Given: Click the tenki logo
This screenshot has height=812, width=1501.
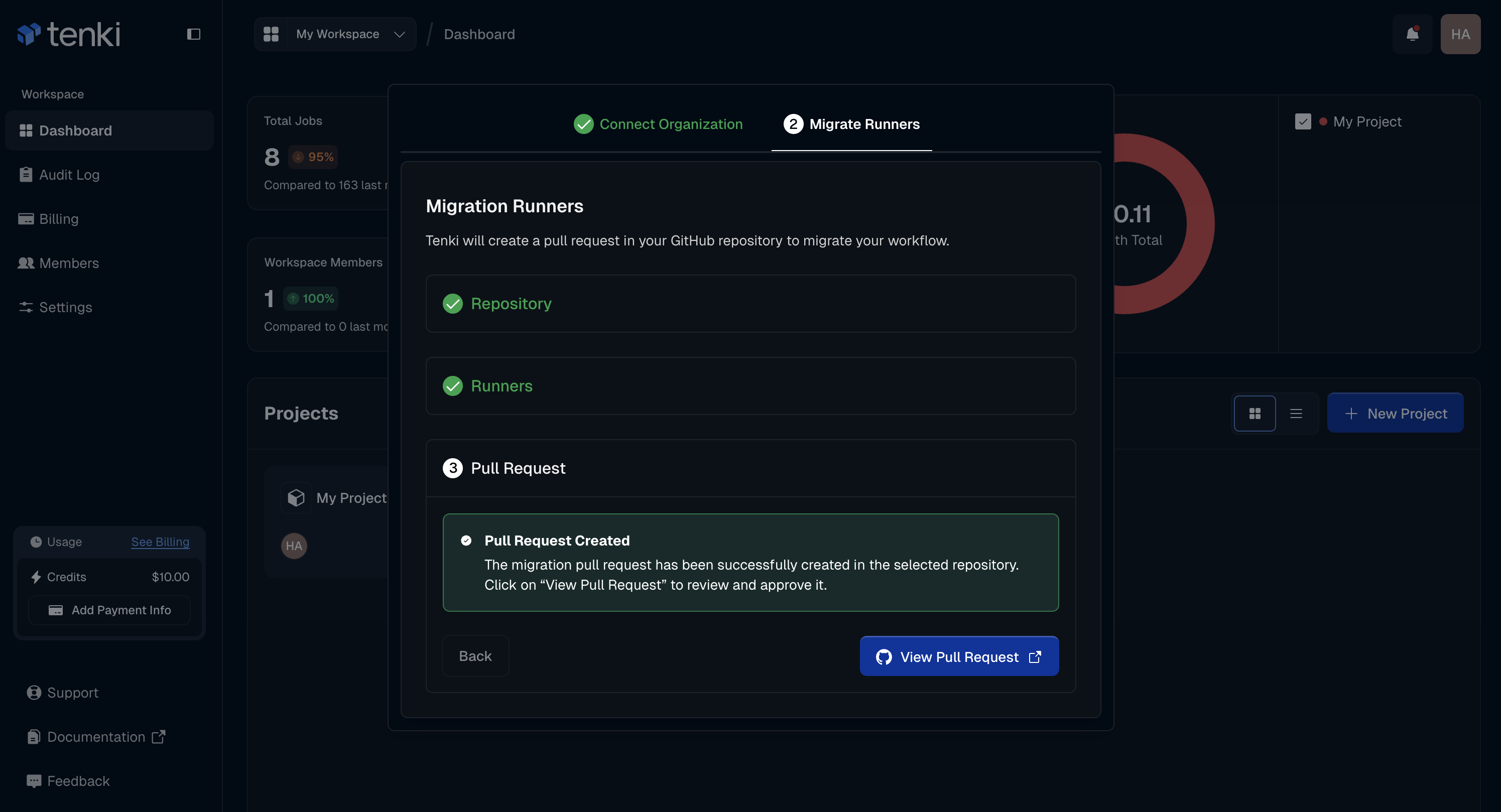Looking at the screenshot, I should point(69,34).
